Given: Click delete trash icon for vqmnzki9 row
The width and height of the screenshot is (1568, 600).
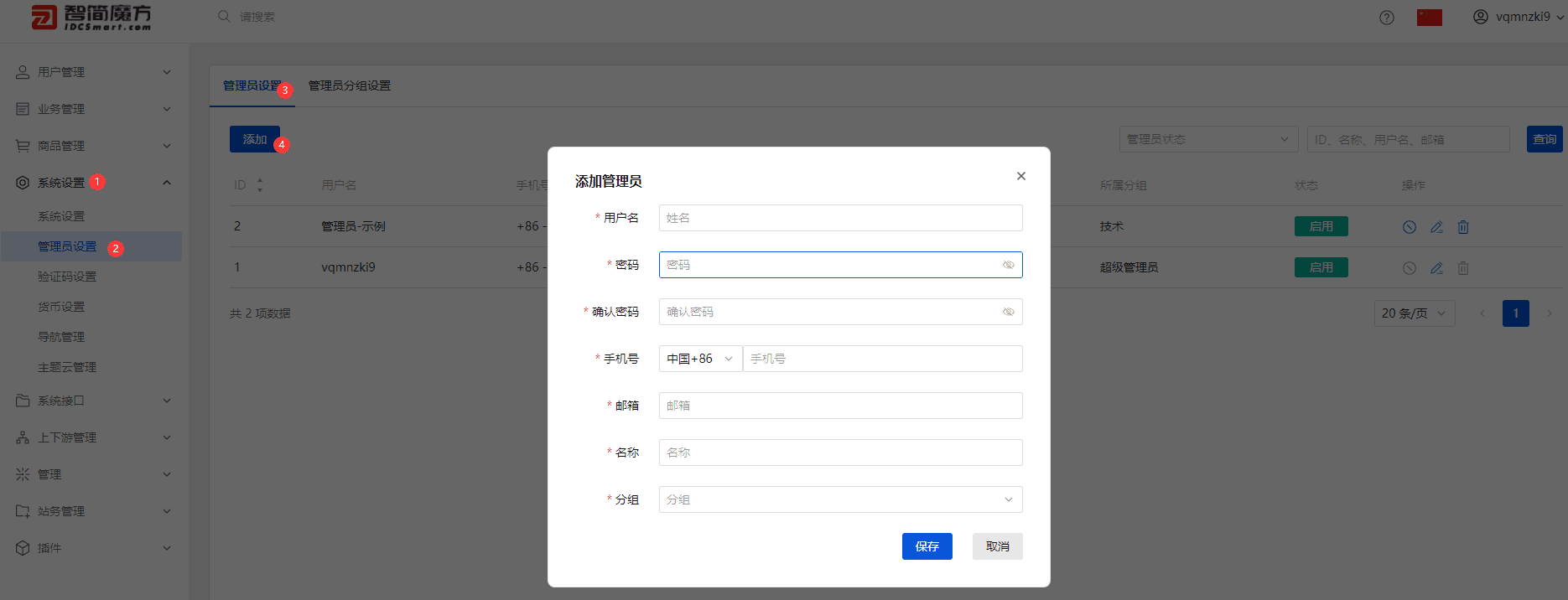Looking at the screenshot, I should 1463,268.
